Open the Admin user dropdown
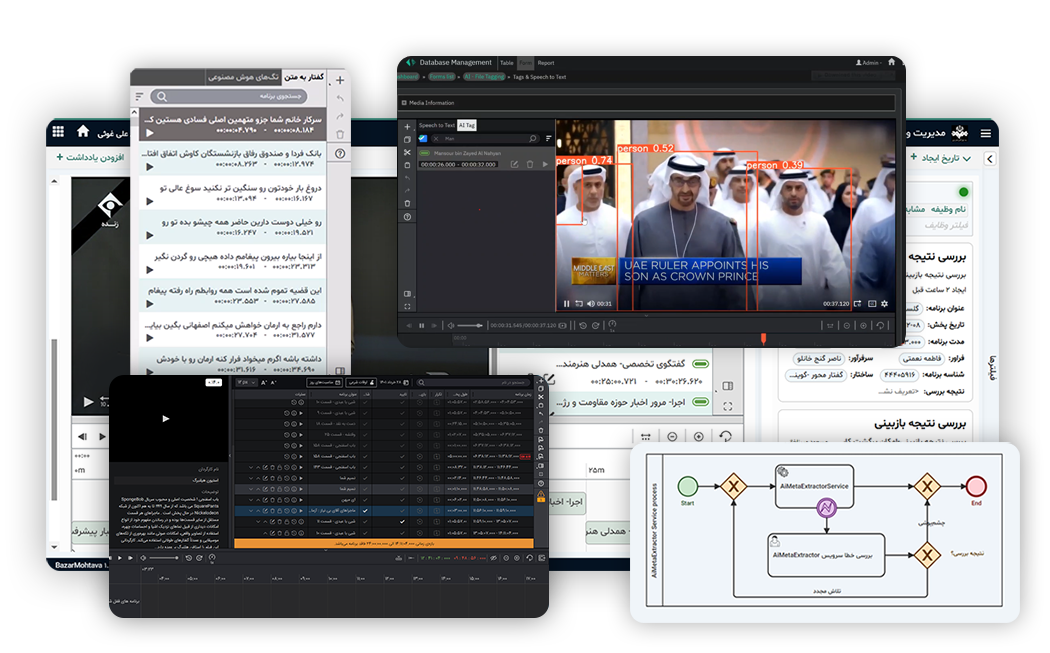Image resolution: width=1050 pixels, height=653 pixels. [868, 63]
